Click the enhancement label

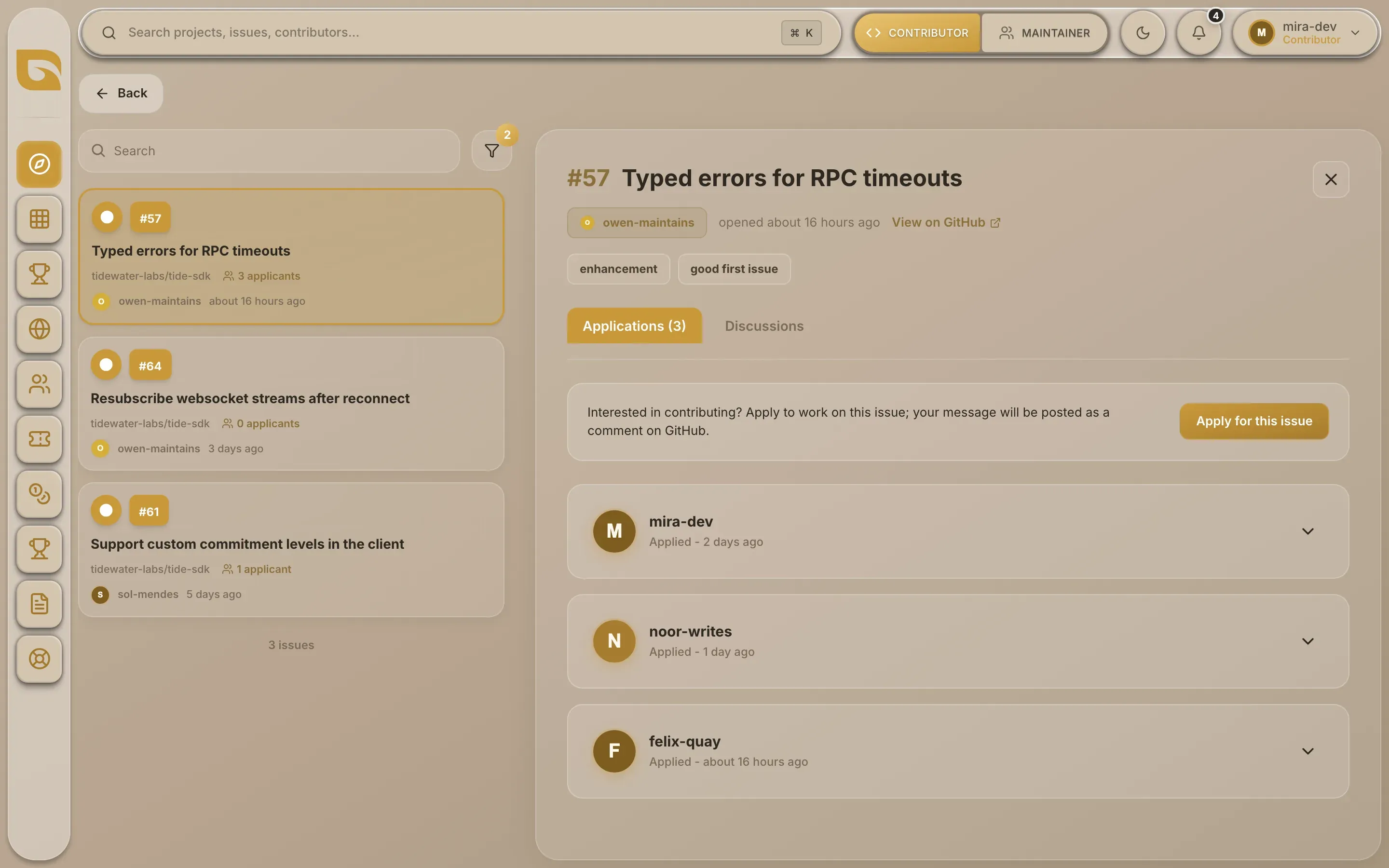pos(618,269)
